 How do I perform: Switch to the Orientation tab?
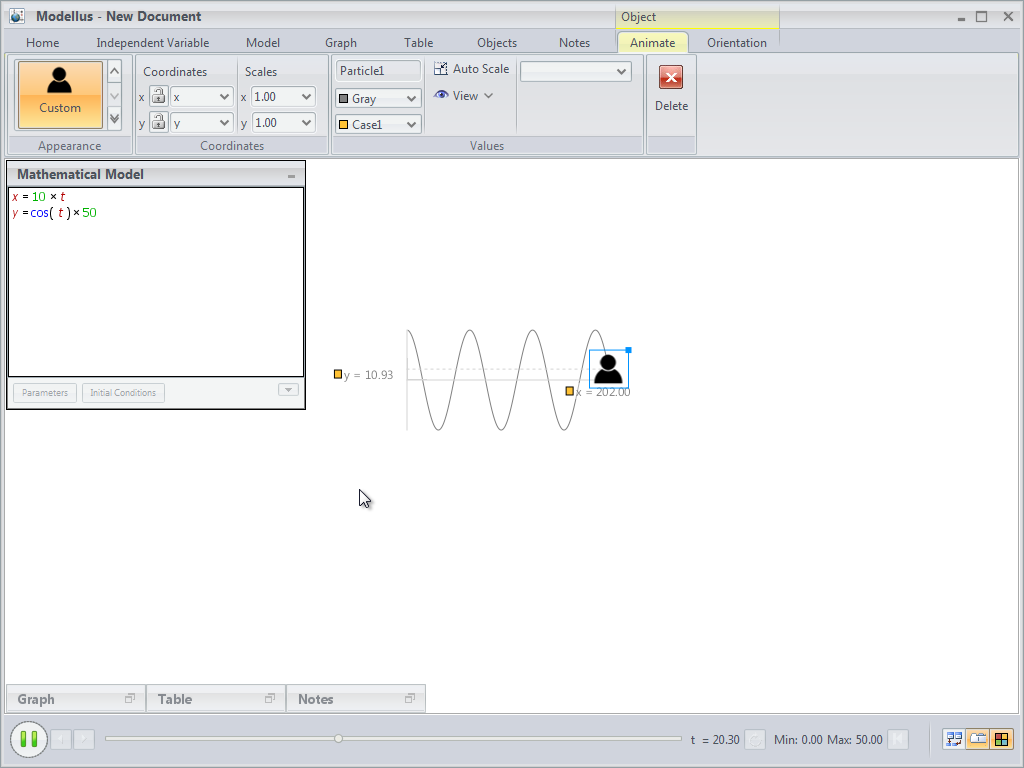(x=737, y=42)
